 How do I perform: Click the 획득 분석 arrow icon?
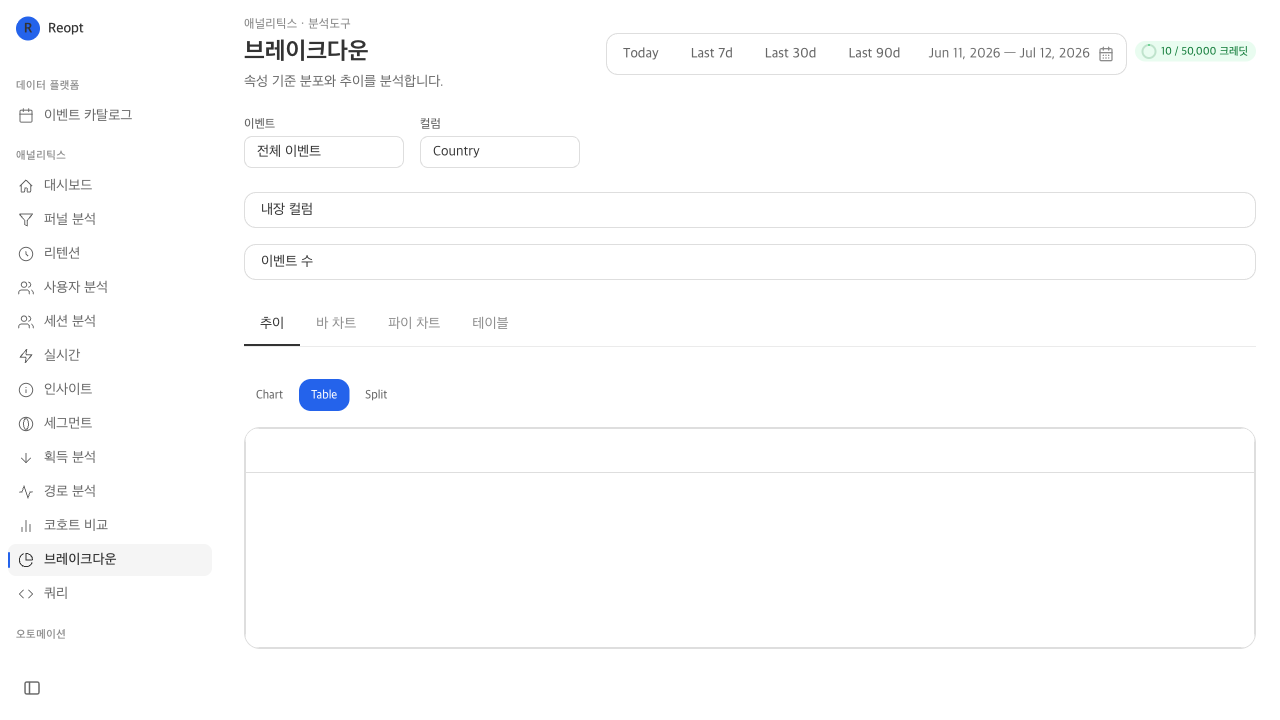point(26,458)
